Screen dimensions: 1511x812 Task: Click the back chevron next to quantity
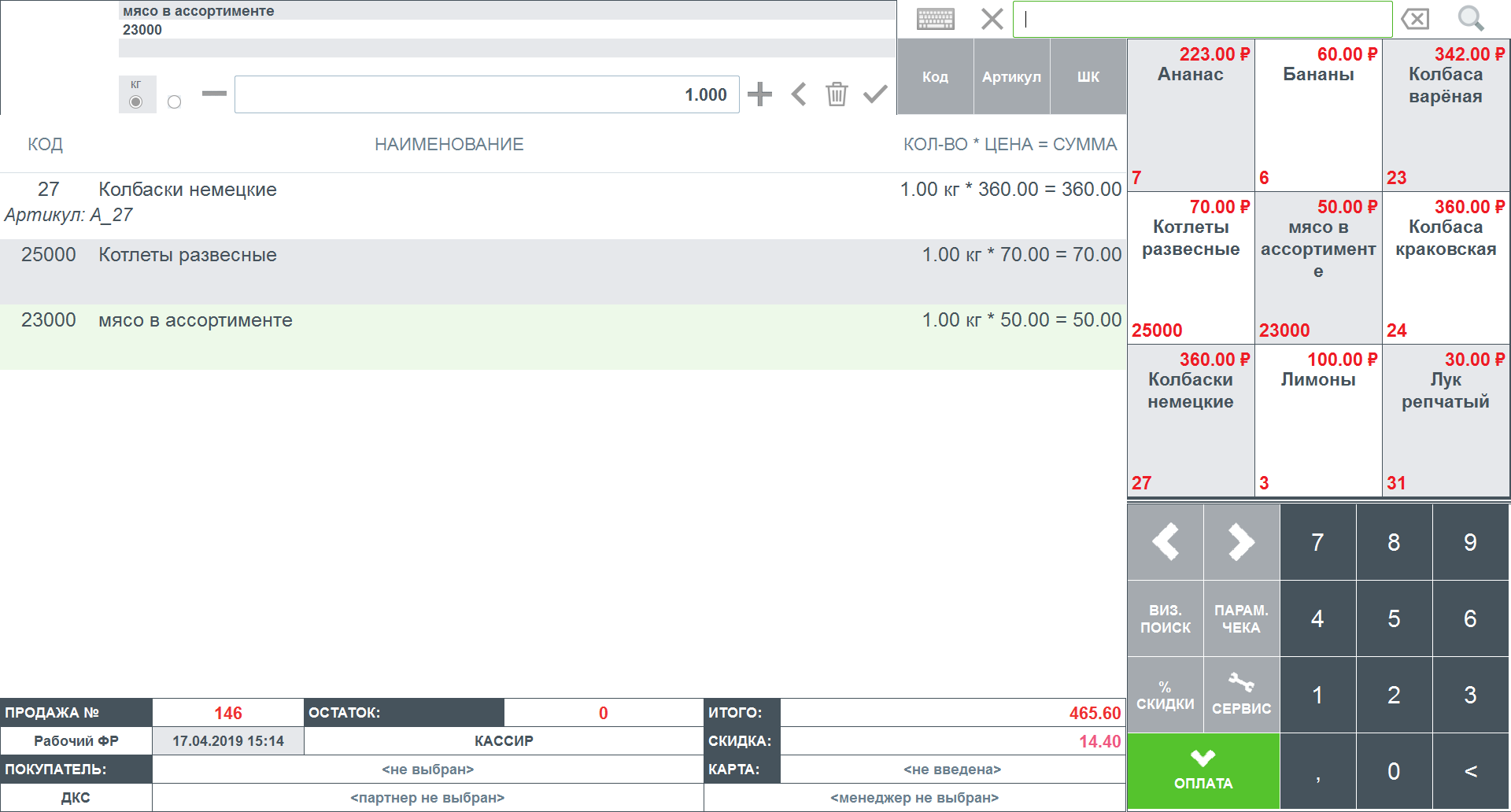[x=799, y=94]
